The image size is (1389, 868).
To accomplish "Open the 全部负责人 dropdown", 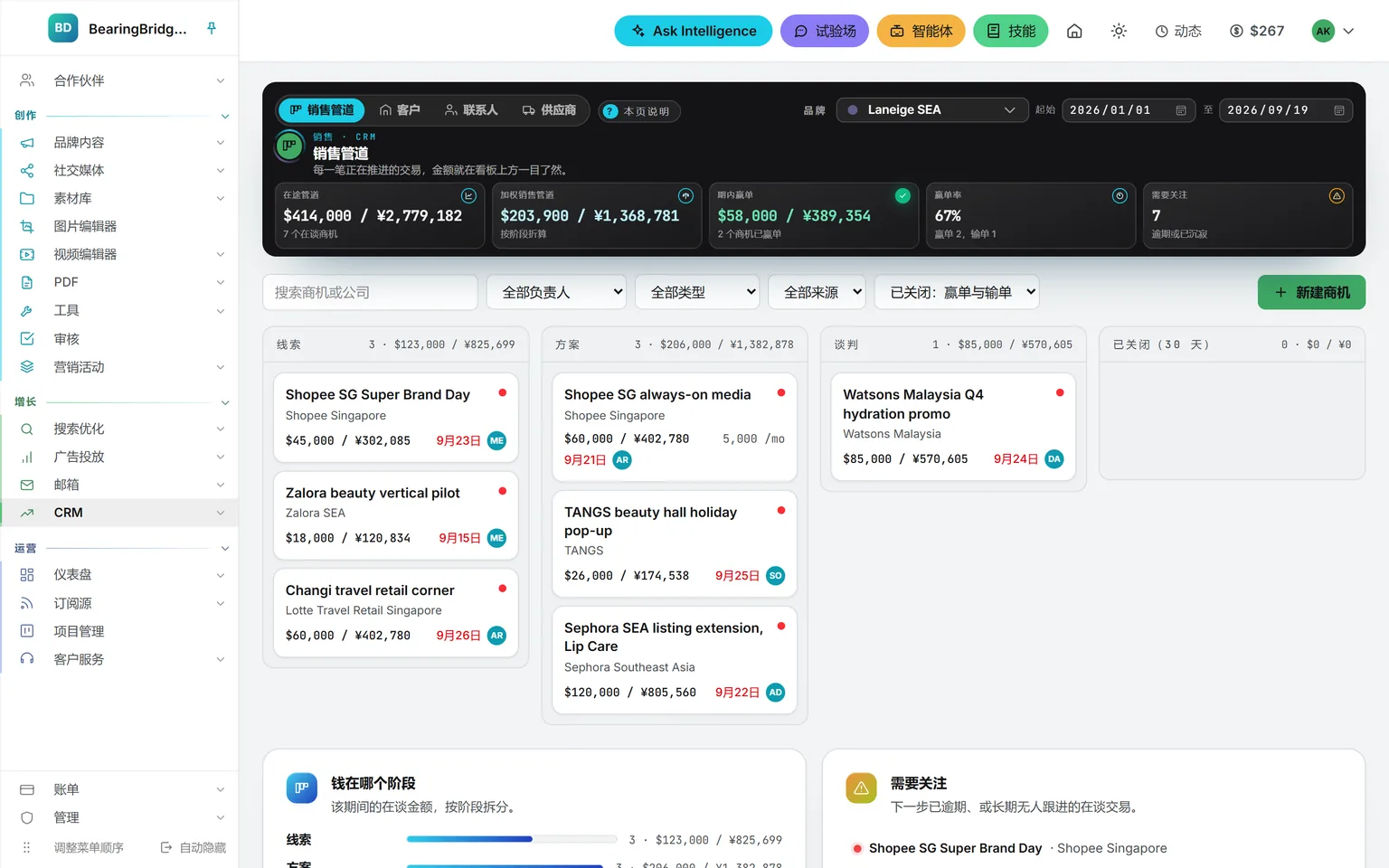I will click(x=557, y=292).
